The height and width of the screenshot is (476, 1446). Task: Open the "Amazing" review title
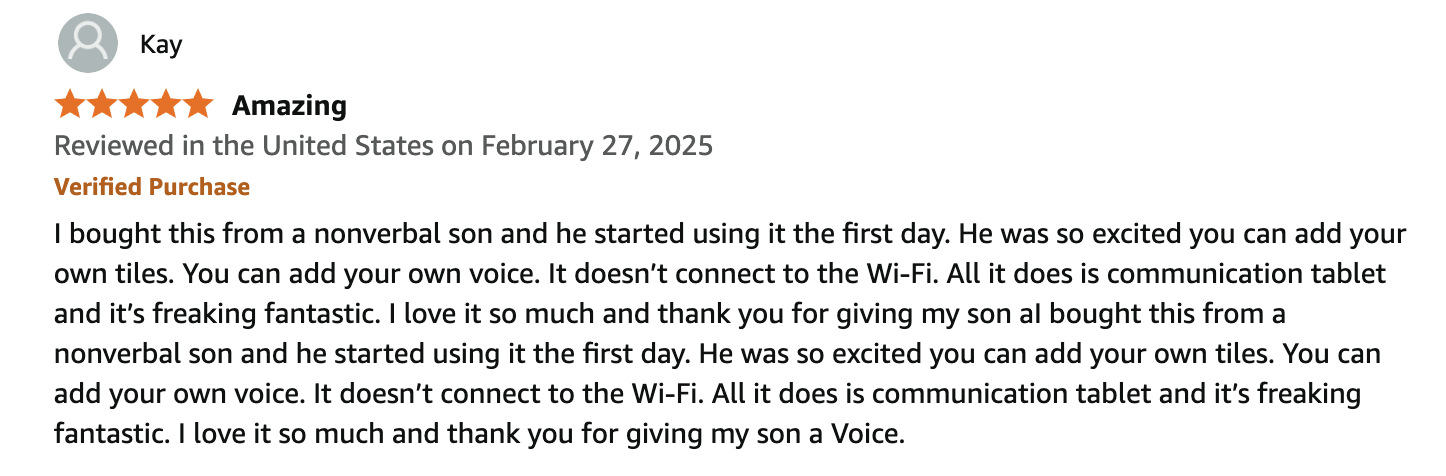point(290,105)
